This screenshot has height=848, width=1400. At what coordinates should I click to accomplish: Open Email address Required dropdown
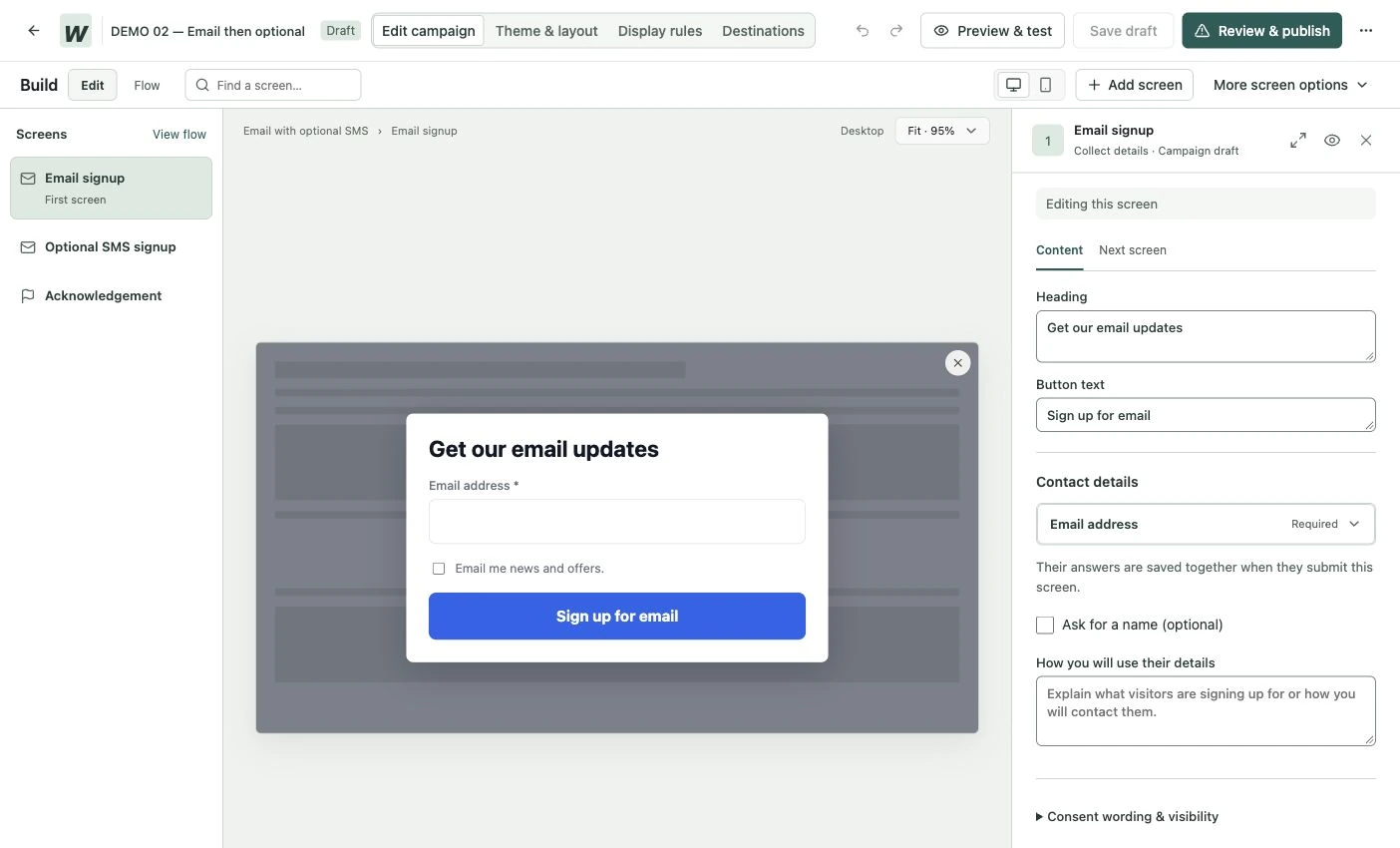(1206, 524)
